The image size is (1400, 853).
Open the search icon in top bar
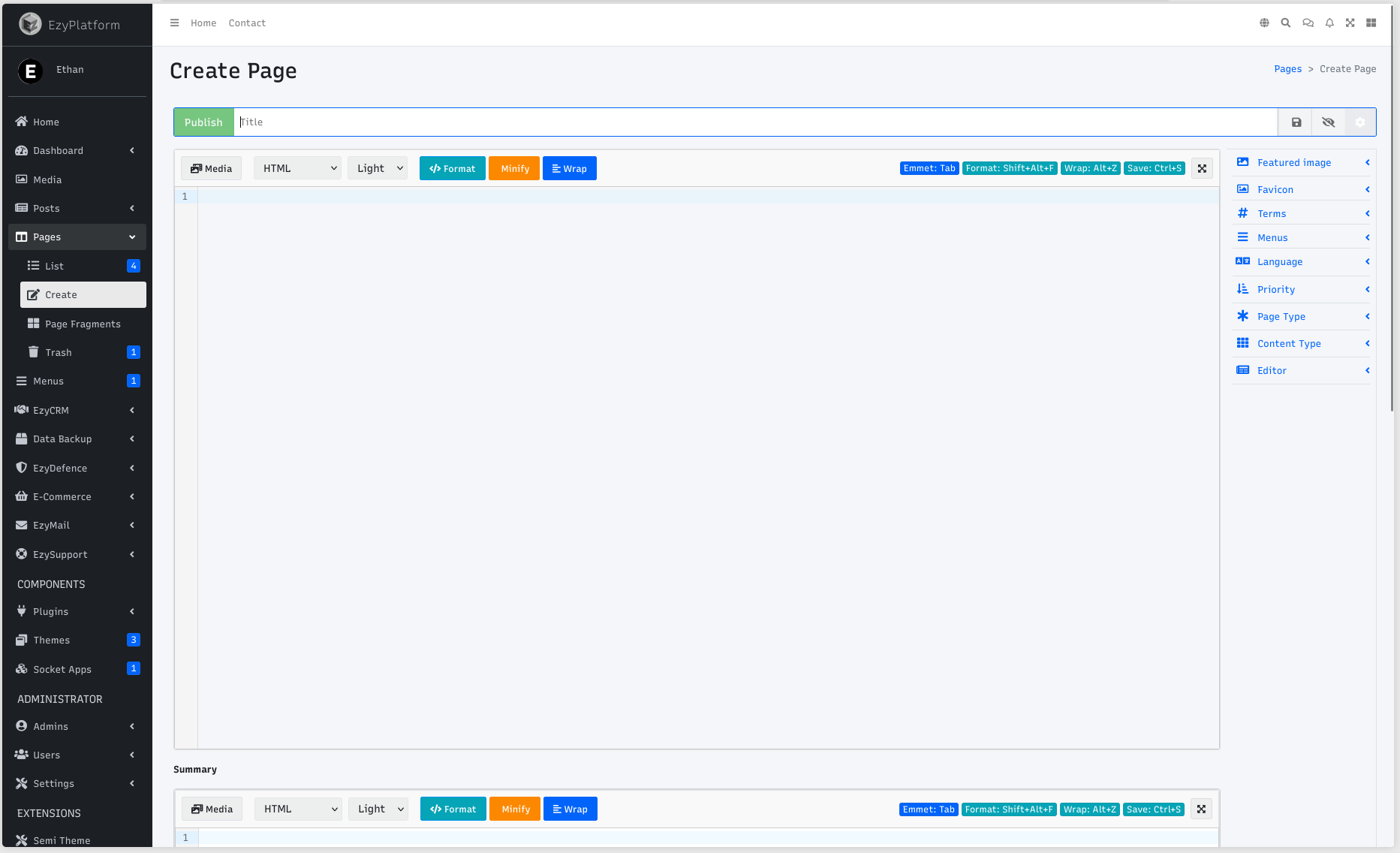[x=1285, y=23]
